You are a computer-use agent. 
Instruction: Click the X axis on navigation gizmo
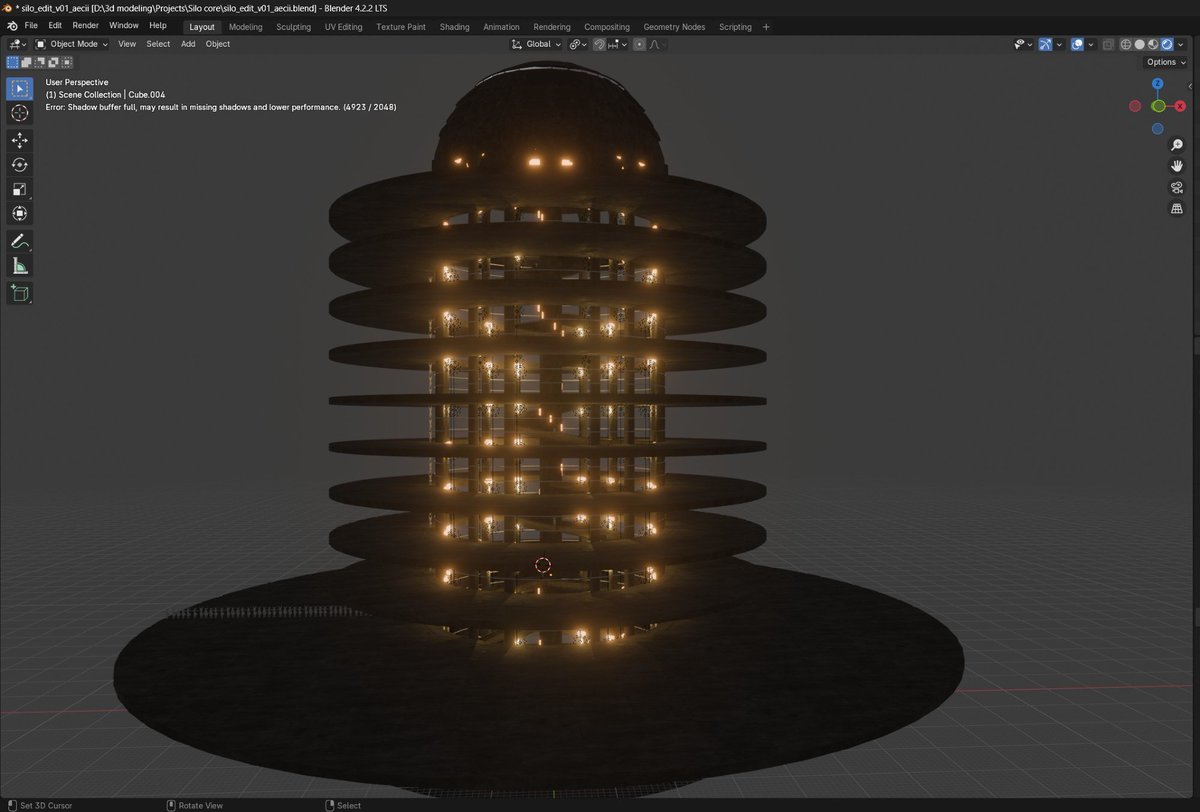[1181, 106]
